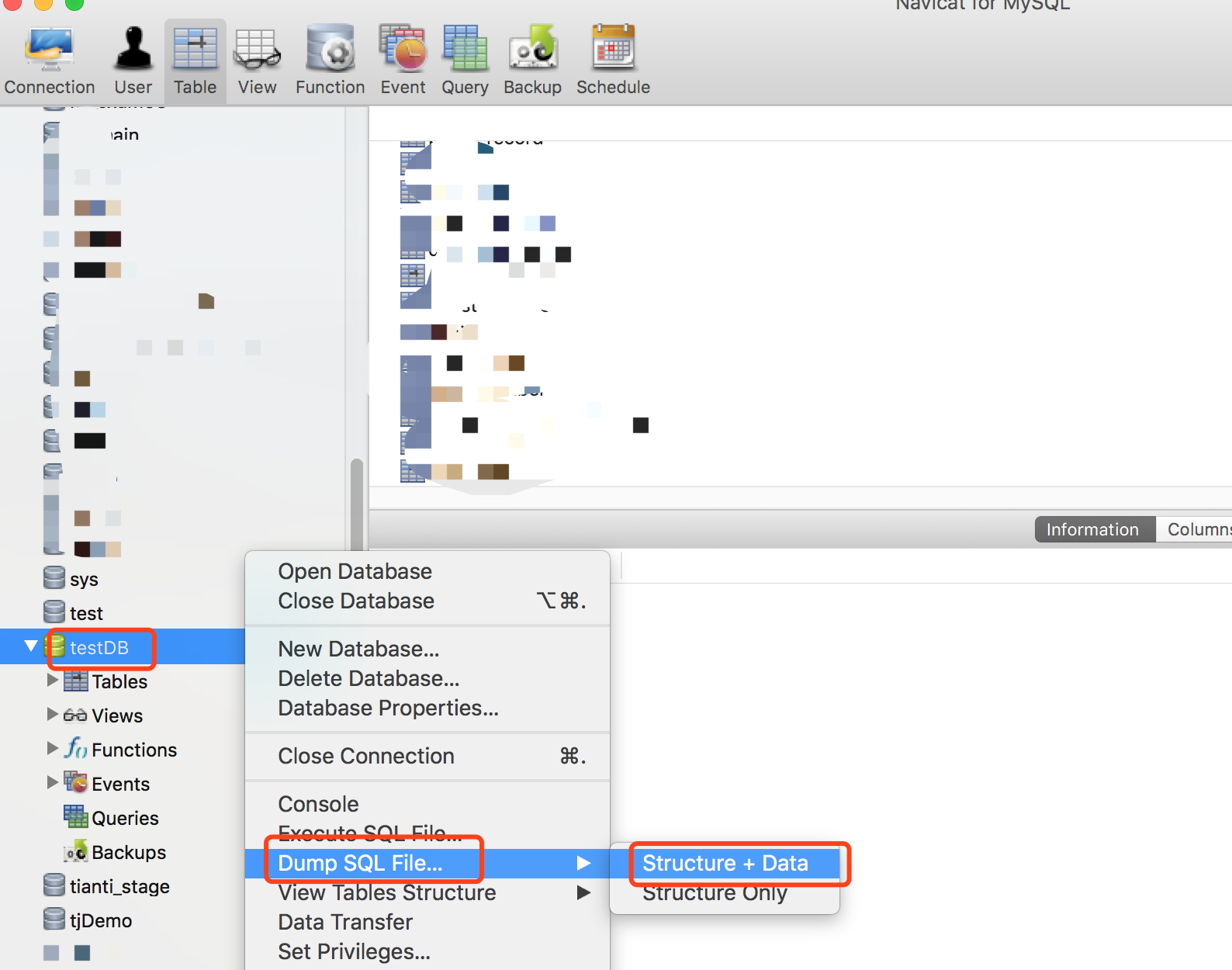Select the tjDemo label text
Image resolution: width=1232 pixels, height=970 pixels.
101,920
